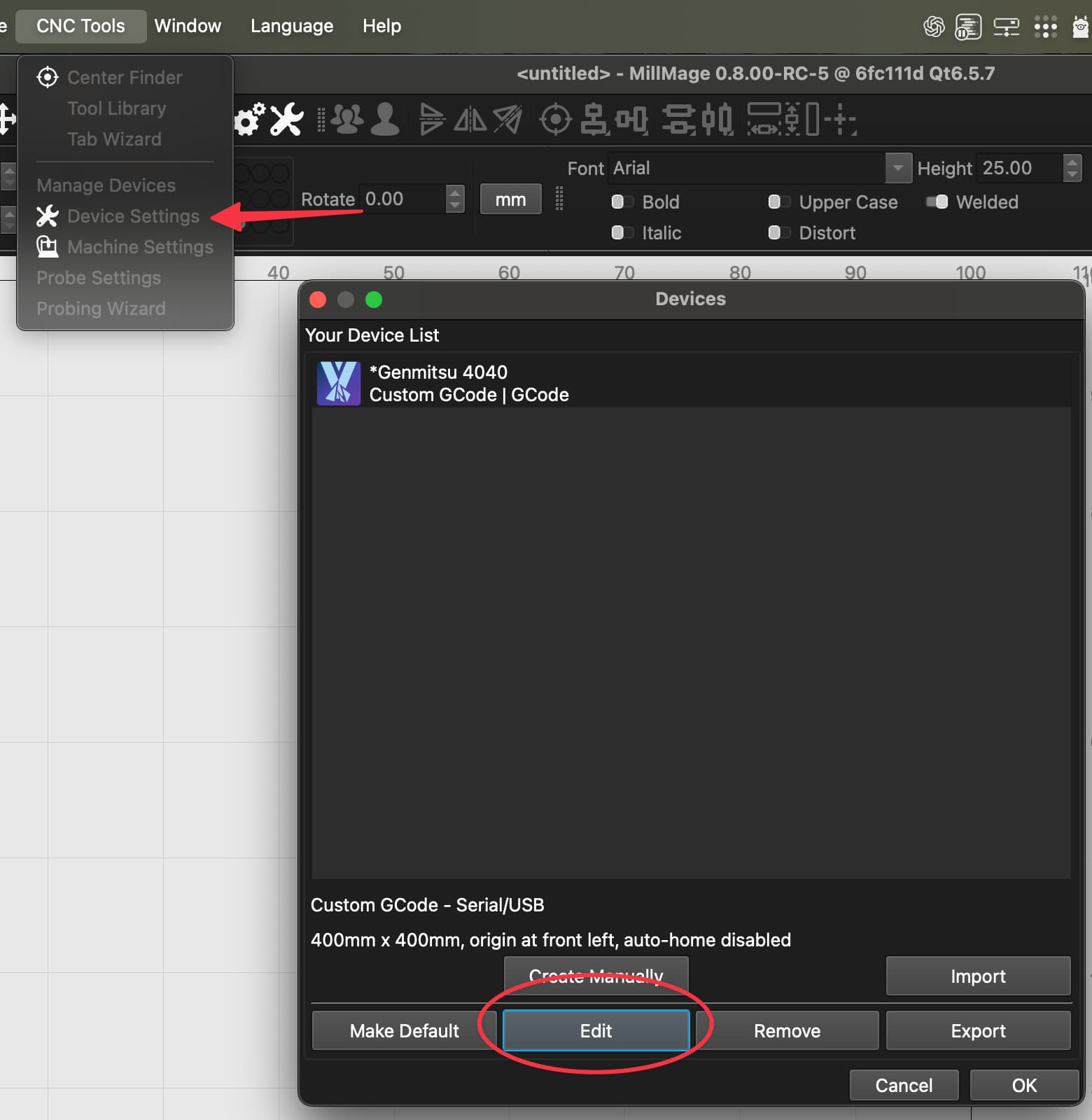Image resolution: width=1092 pixels, height=1120 pixels.
Task: Select Machine Settings from CNC Tools menu
Action: coord(140,247)
